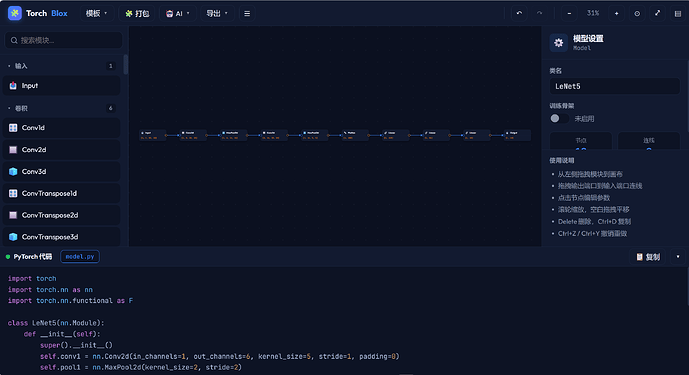Zoom out the canvas with minus button
This screenshot has height=375, width=689.
click(569, 13)
